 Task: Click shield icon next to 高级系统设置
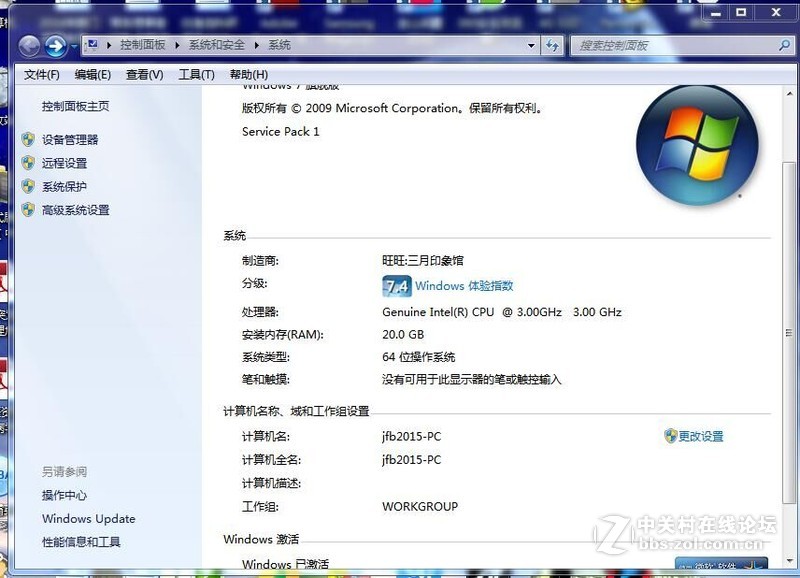pos(29,210)
